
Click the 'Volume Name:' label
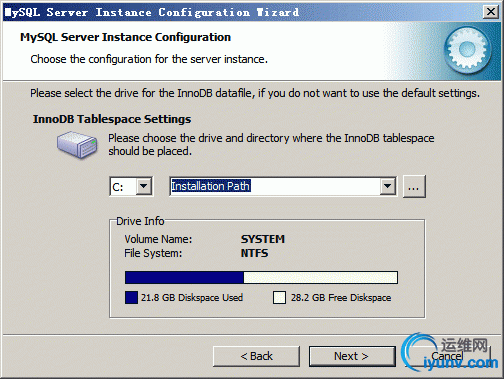[x=158, y=239]
